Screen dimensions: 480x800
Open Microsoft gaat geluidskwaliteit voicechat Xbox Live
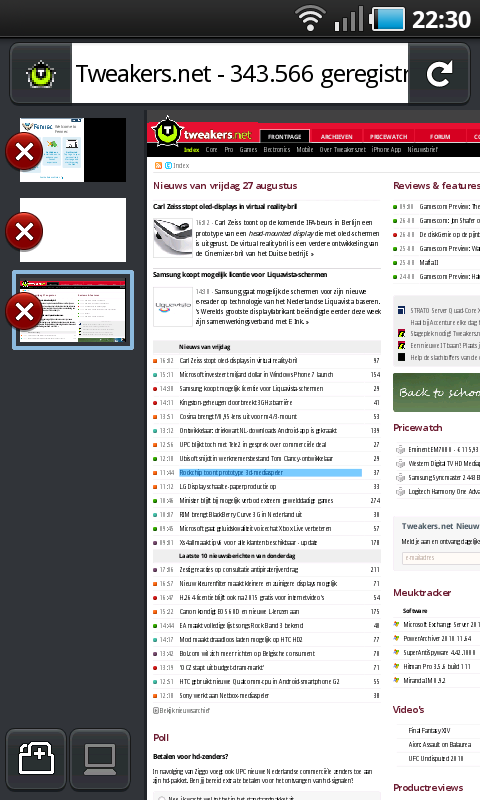point(255,529)
